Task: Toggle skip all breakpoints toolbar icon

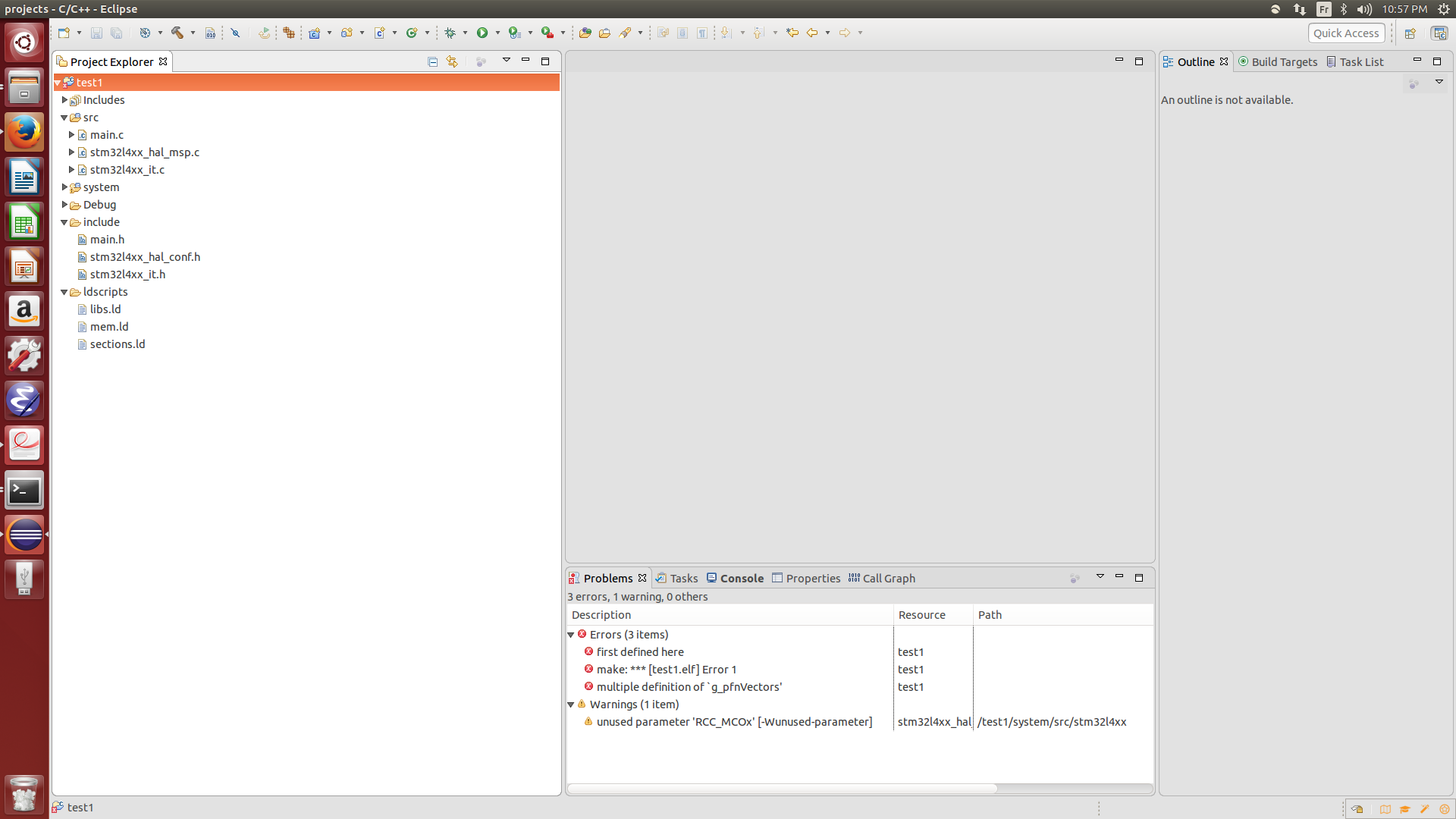Action: tap(235, 33)
